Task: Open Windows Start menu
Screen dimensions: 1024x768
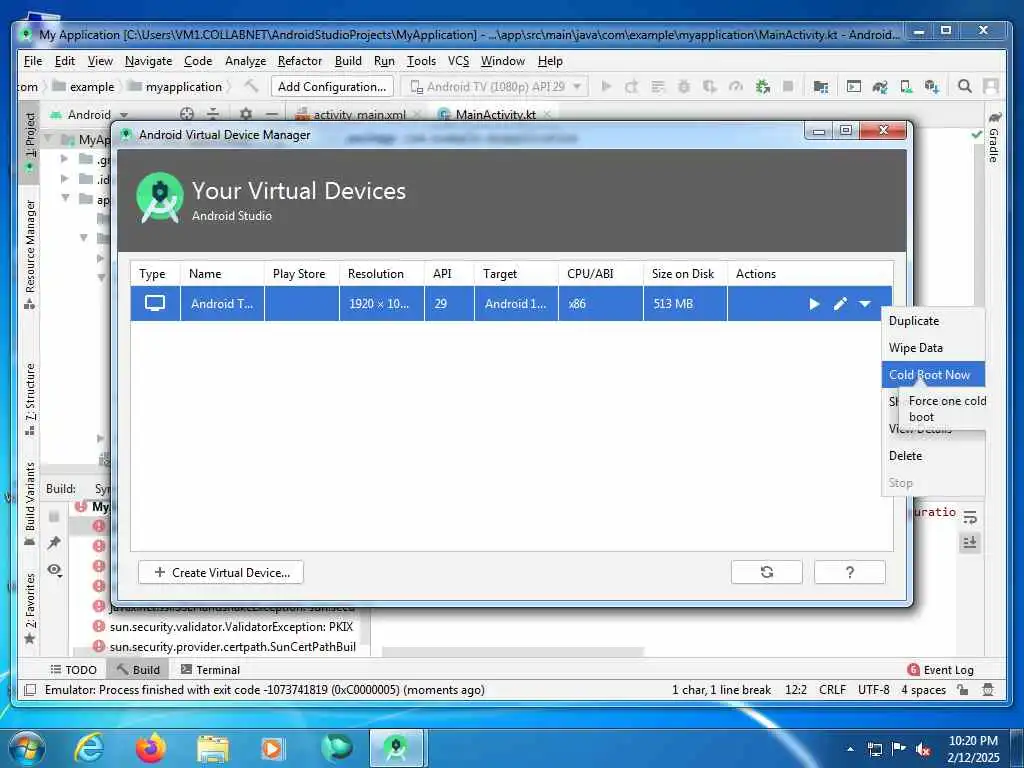Action: coord(25,748)
